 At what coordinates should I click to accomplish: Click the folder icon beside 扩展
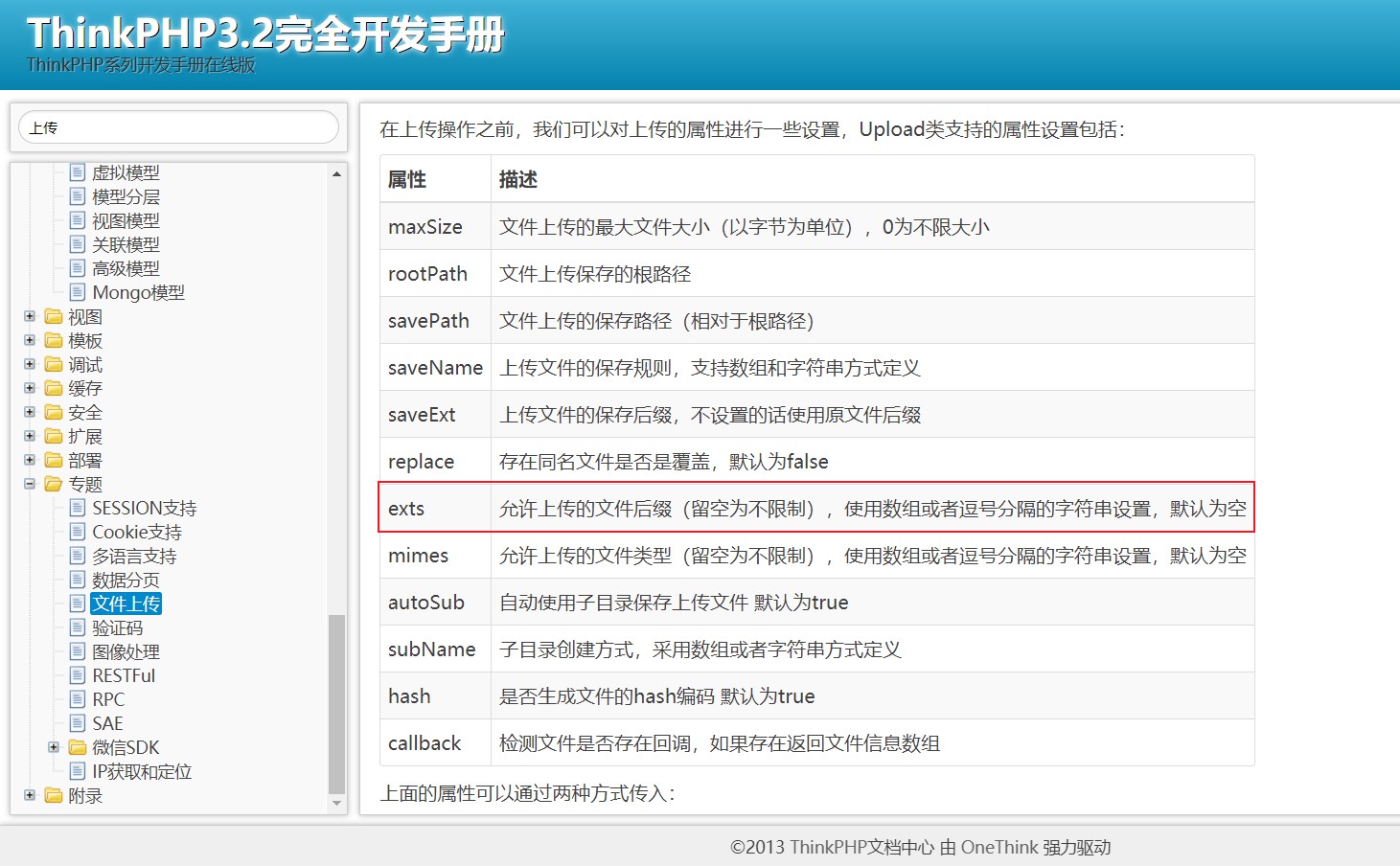[54, 436]
